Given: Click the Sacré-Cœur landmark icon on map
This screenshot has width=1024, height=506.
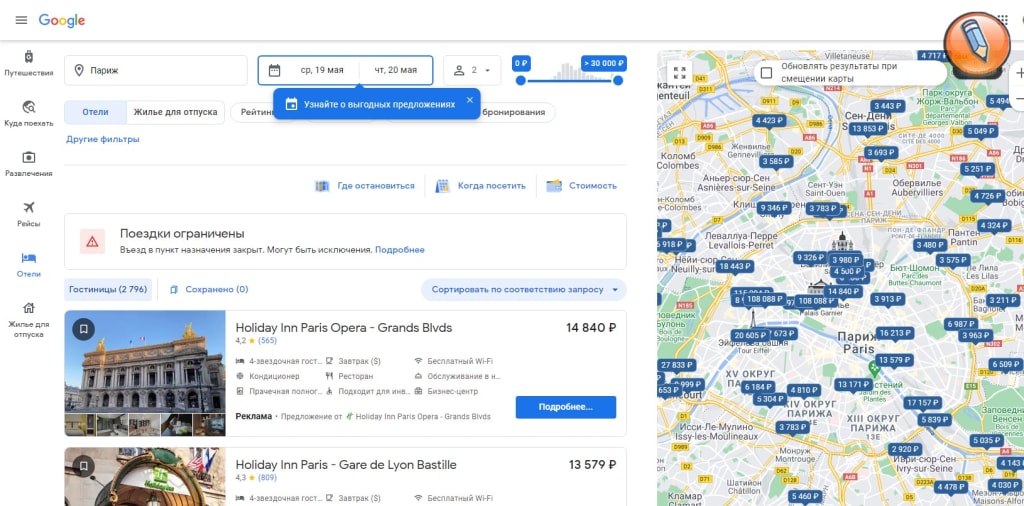Looking at the screenshot, I should (x=842, y=242).
